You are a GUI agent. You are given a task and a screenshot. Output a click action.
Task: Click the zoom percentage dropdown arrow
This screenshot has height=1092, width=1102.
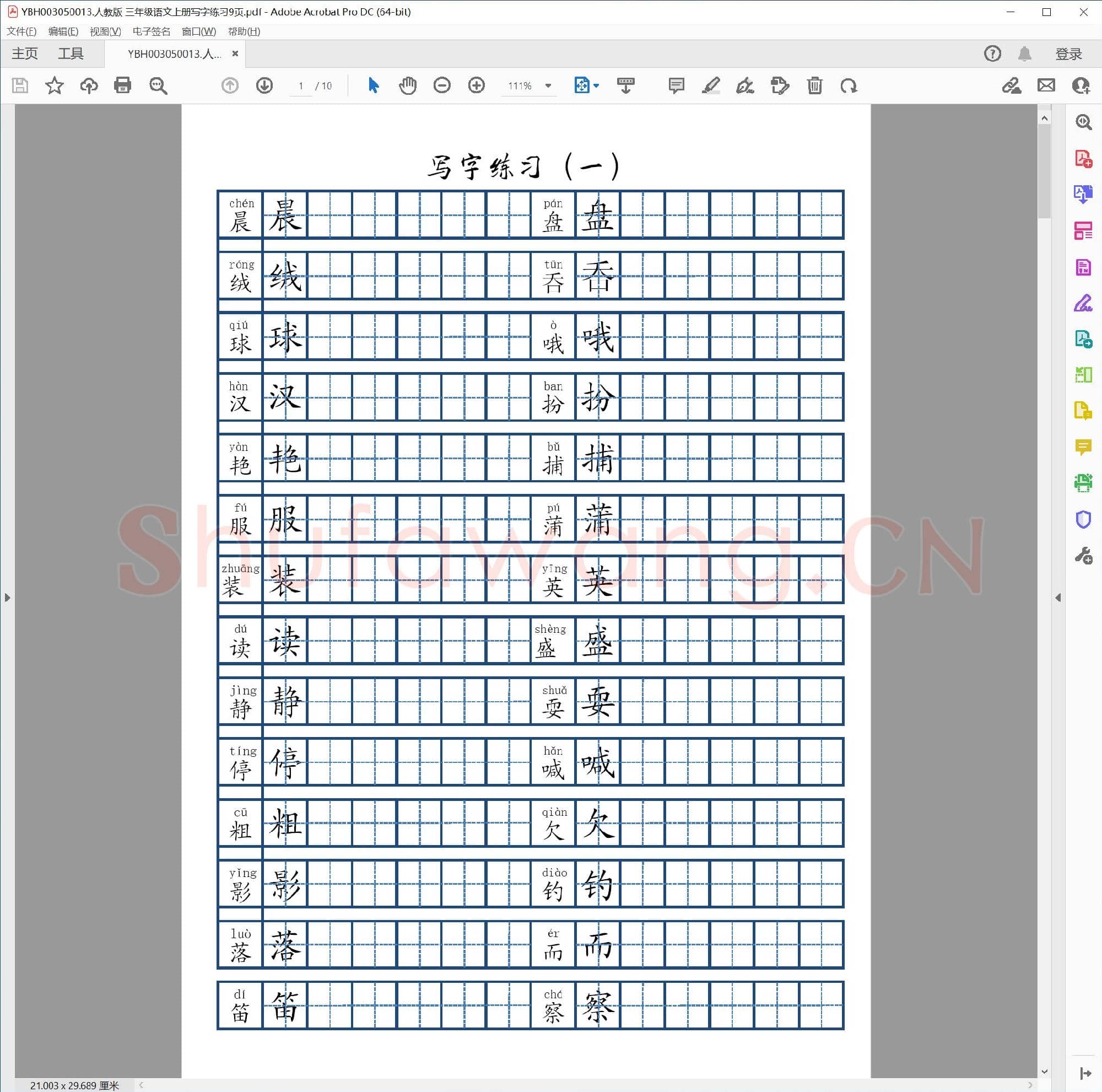pyautogui.click(x=547, y=85)
